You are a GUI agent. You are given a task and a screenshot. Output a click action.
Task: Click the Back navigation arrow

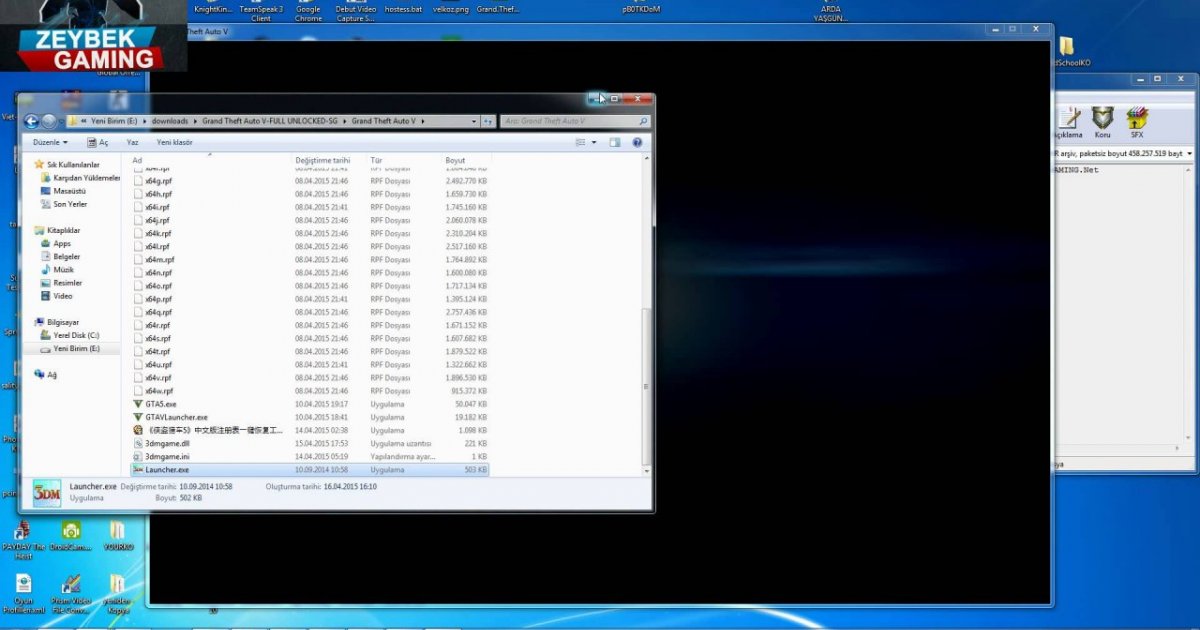32,121
